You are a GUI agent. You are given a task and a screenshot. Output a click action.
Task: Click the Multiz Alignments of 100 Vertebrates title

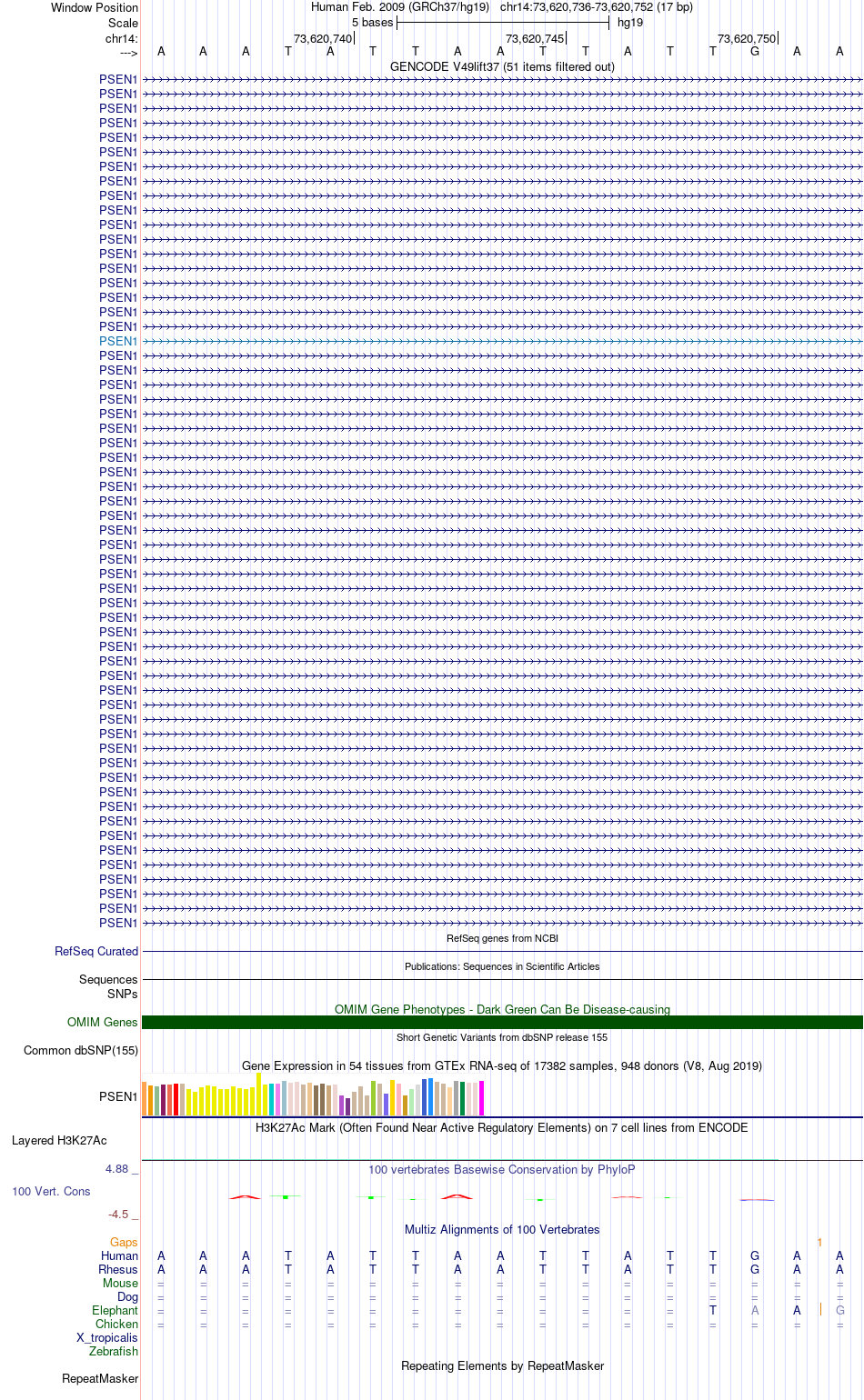pyautogui.click(x=502, y=1229)
